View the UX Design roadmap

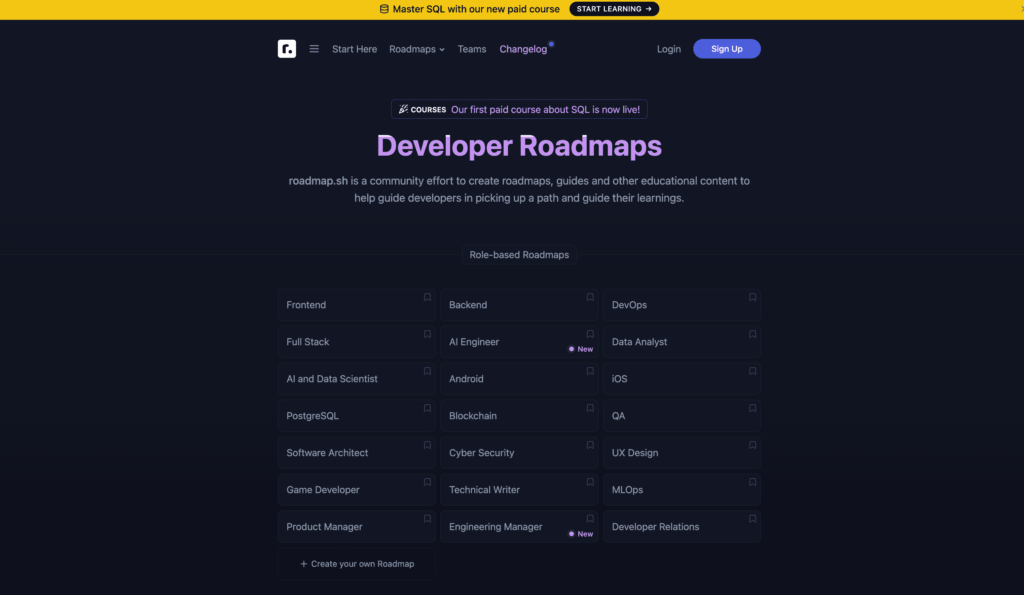[x=682, y=453]
